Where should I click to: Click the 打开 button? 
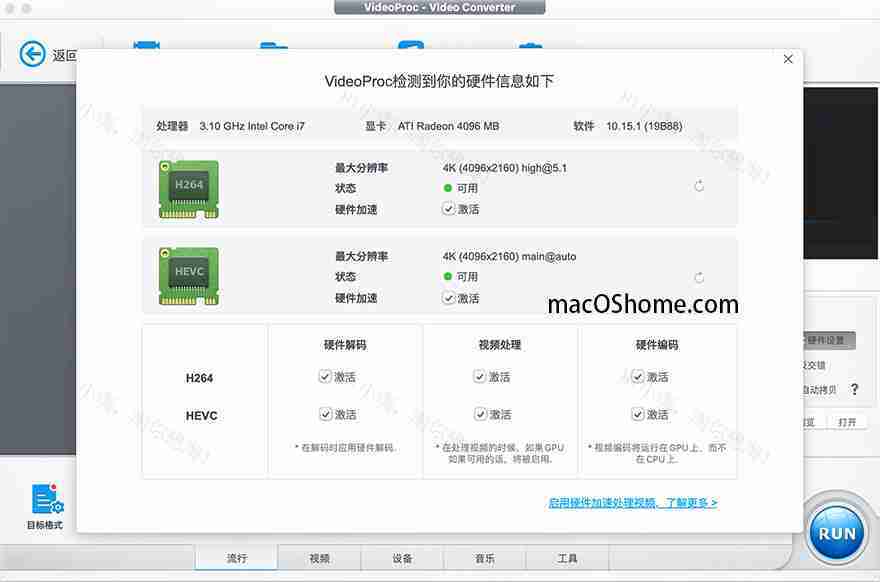pyautogui.click(x=848, y=421)
